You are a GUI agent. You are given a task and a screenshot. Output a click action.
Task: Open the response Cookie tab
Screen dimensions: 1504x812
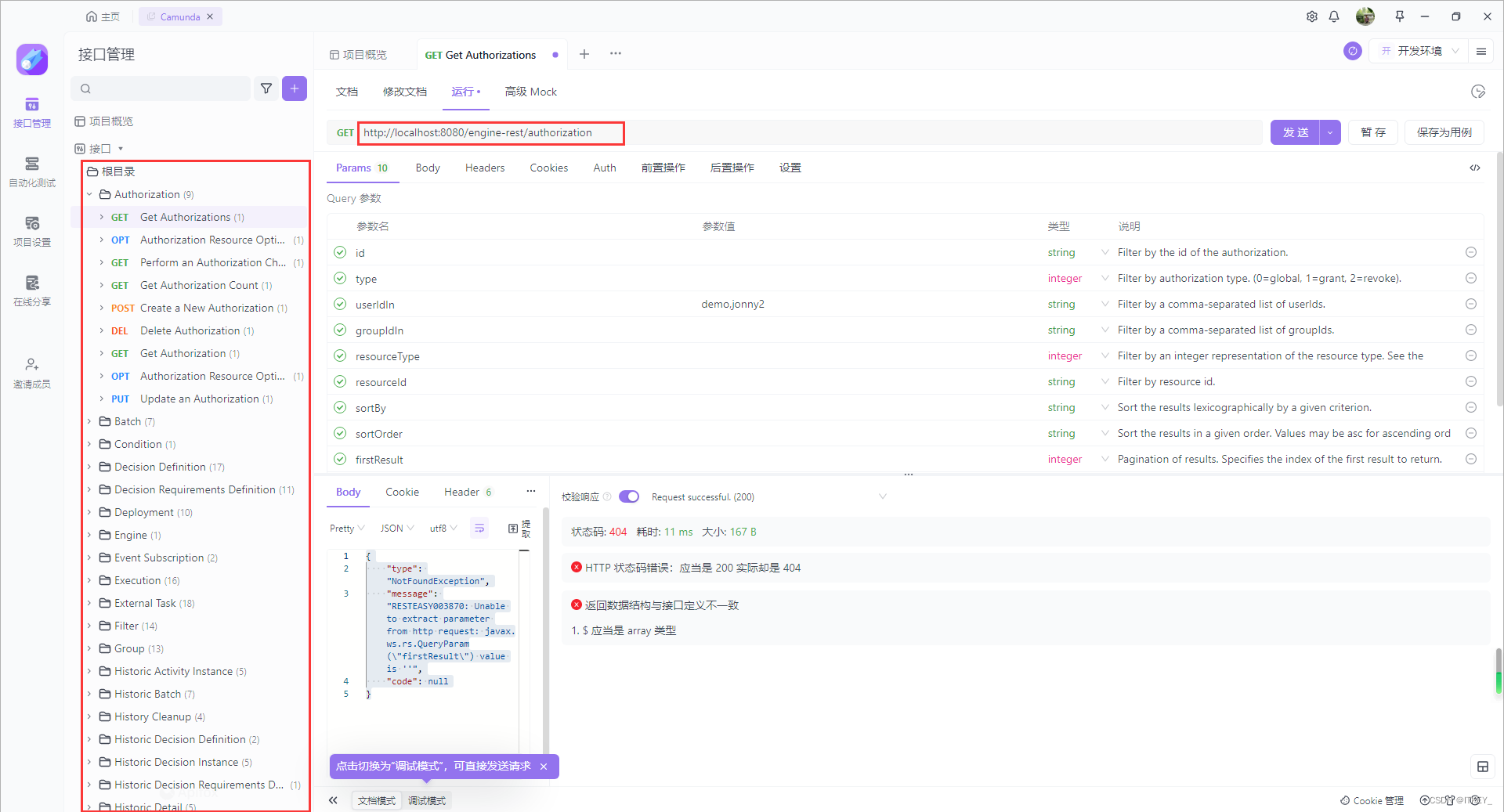coord(402,492)
